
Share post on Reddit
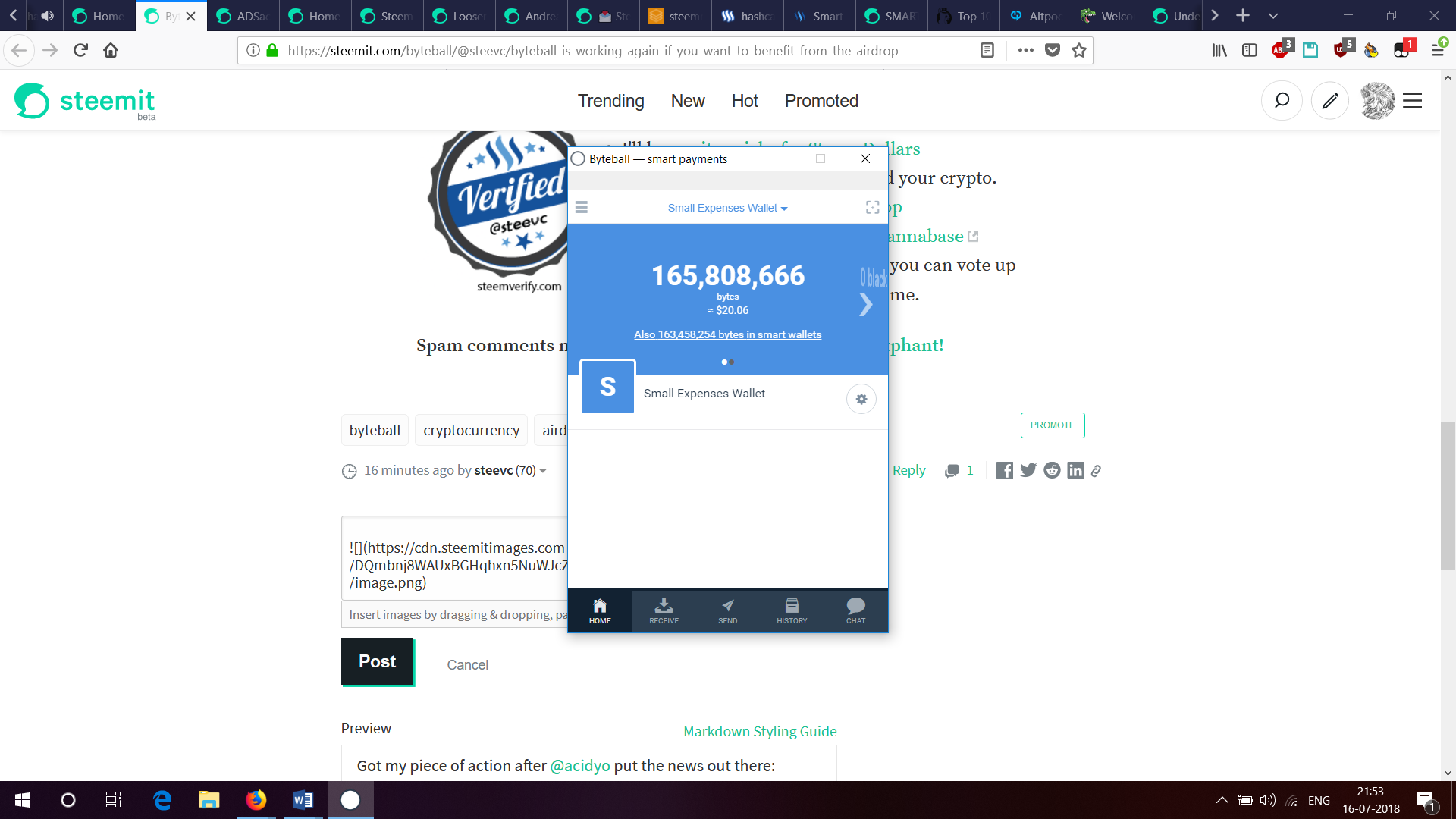(x=1052, y=470)
